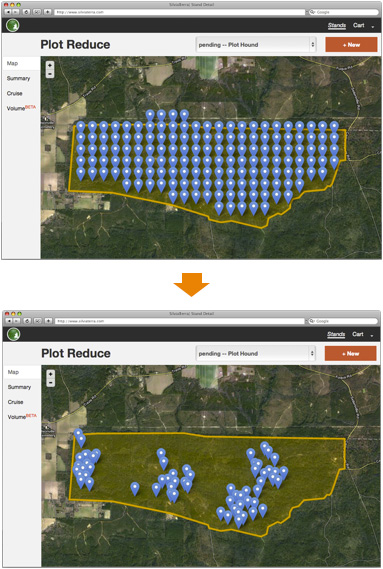Click the green logo in the pin-grid window

point(13,25)
